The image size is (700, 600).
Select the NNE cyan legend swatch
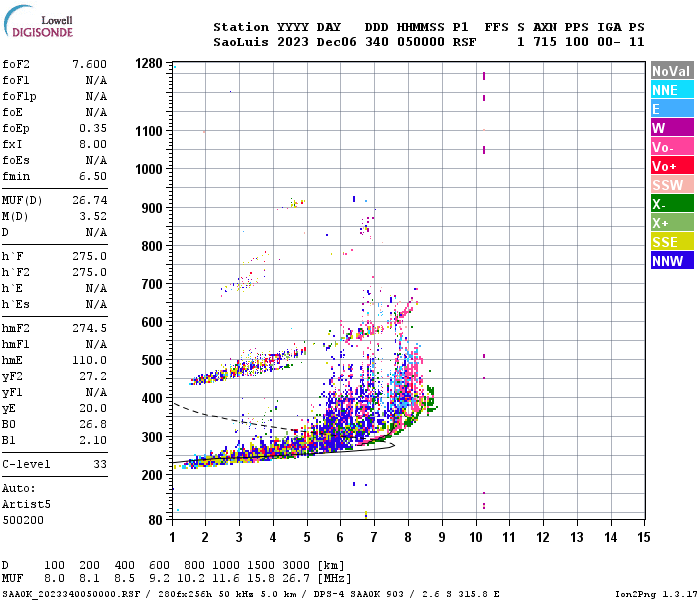coord(672,90)
